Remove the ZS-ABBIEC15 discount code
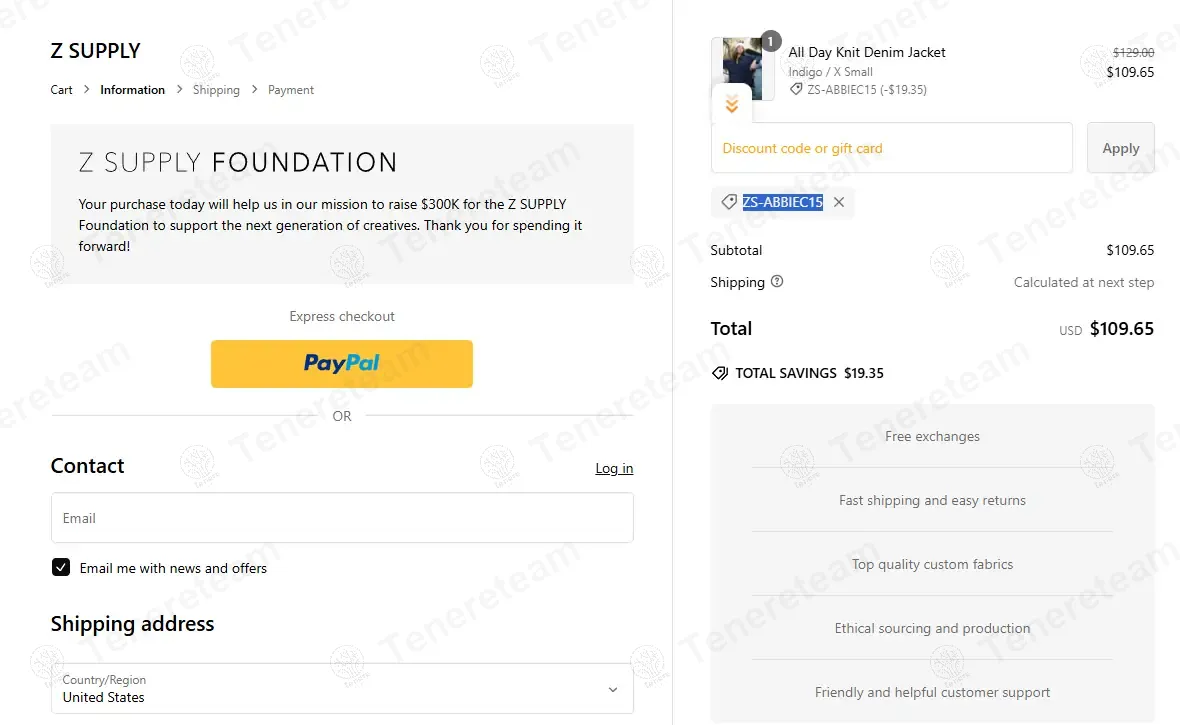The width and height of the screenshot is (1180, 725). click(x=839, y=202)
